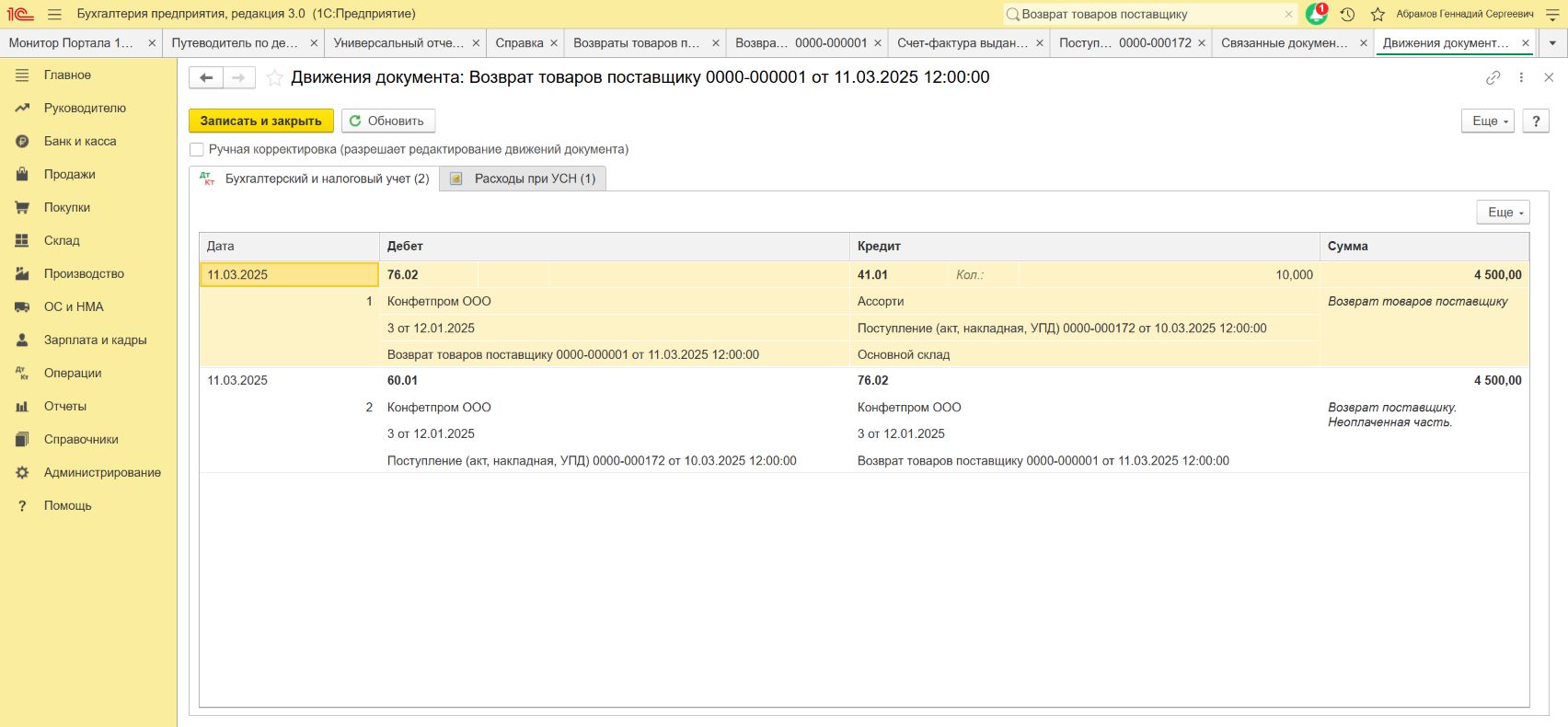The height and width of the screenshot is (727, 1568).
Task: Click the notifications bell icon
Action: 1317,14
